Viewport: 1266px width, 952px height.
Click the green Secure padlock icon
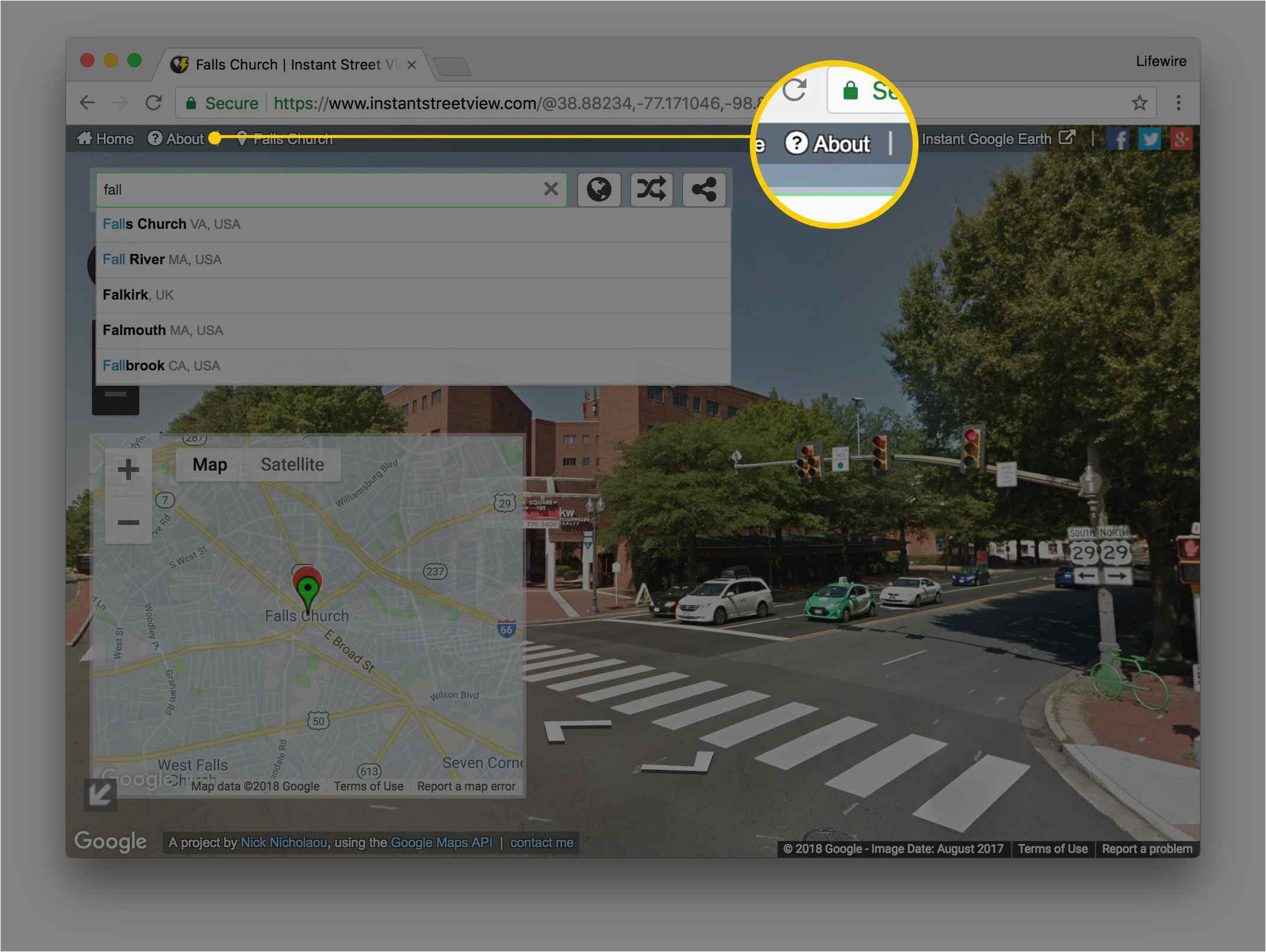[x=191, y=103]
